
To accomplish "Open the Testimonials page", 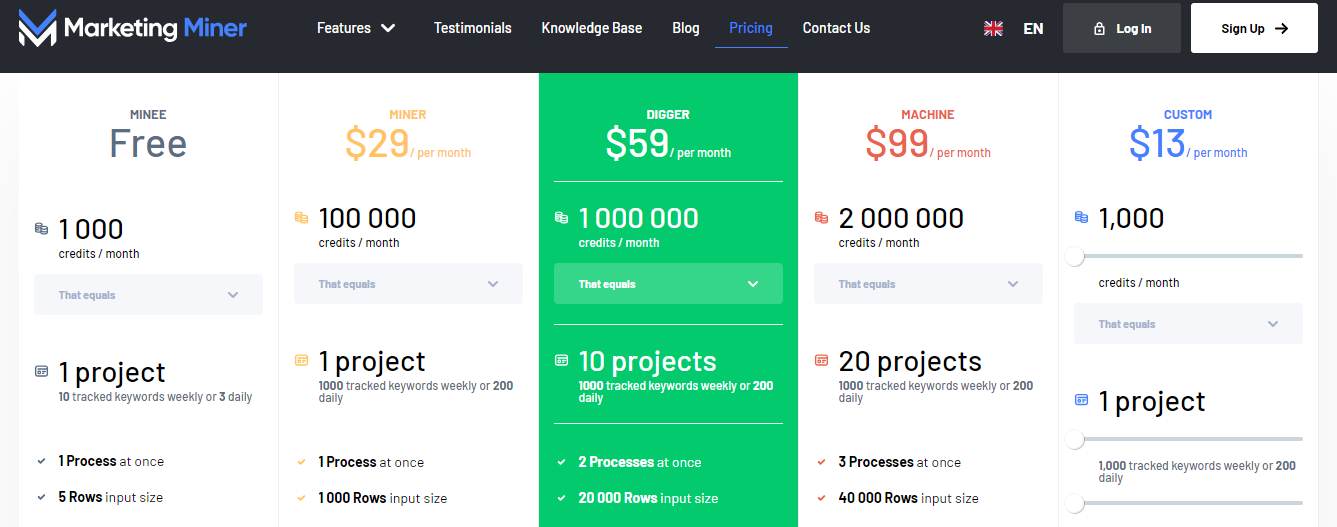I will click(x=472, y=28).
